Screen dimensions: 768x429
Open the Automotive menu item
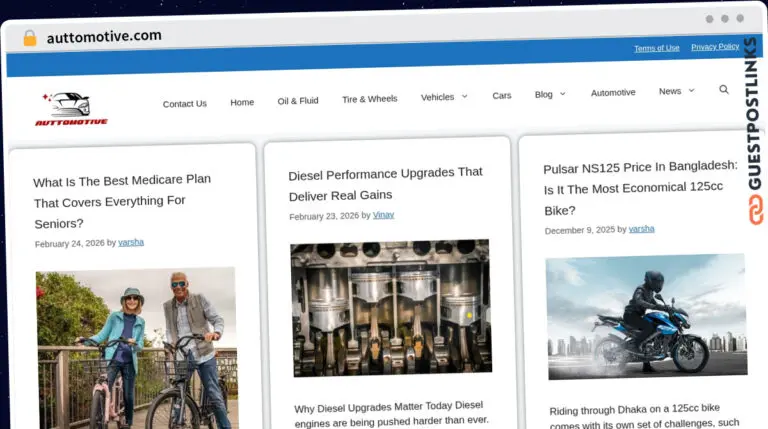[x=613, y=93]
